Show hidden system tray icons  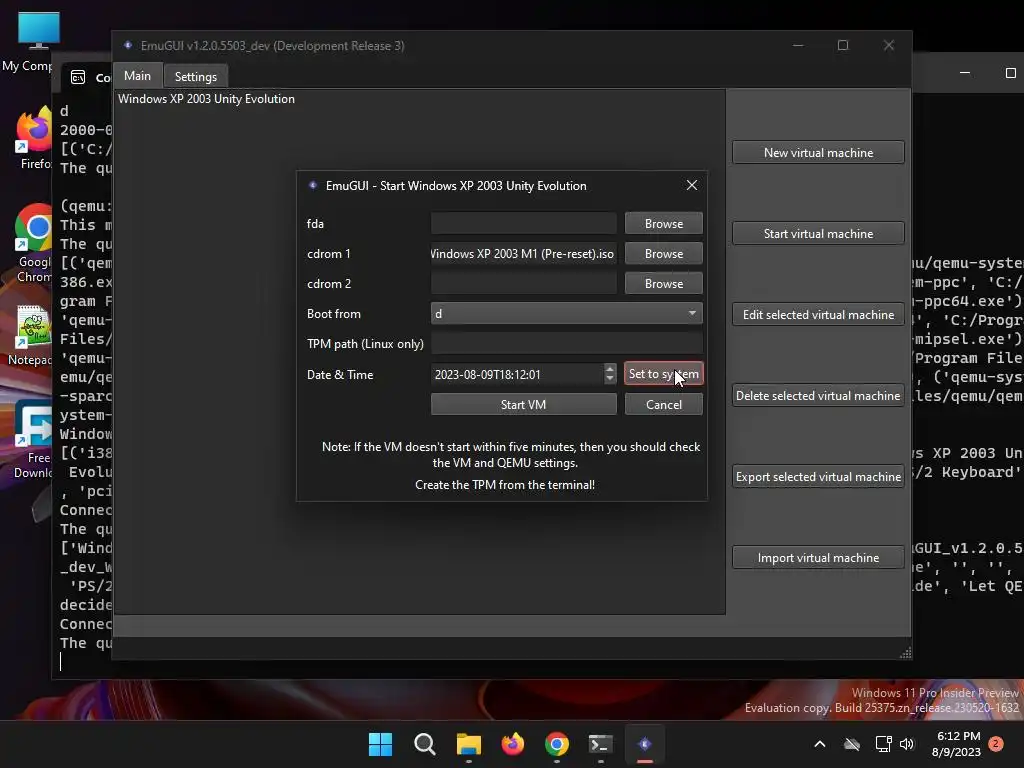[x=820, y=744]
